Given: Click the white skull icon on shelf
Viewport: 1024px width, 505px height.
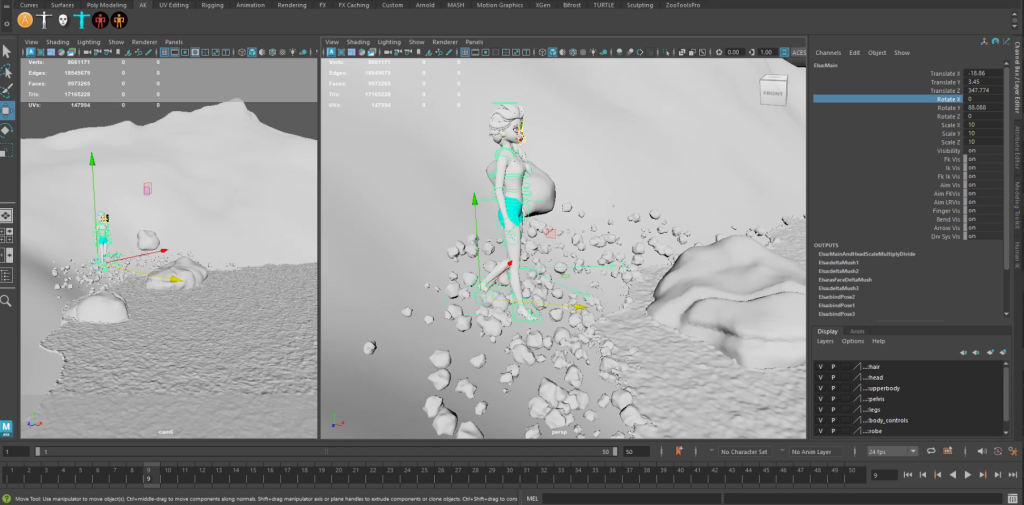Looking at the screenshot, I should [63, 20].
